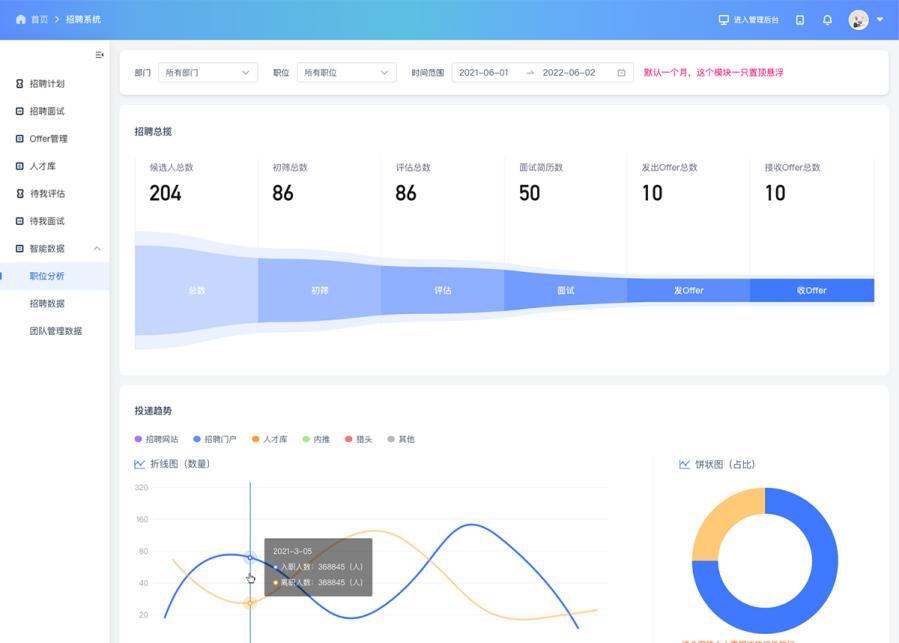The width and height of the screenshot is (899, 643).
Task: Click the home icon in breadcrumb
Action: [x=21, y=20]
